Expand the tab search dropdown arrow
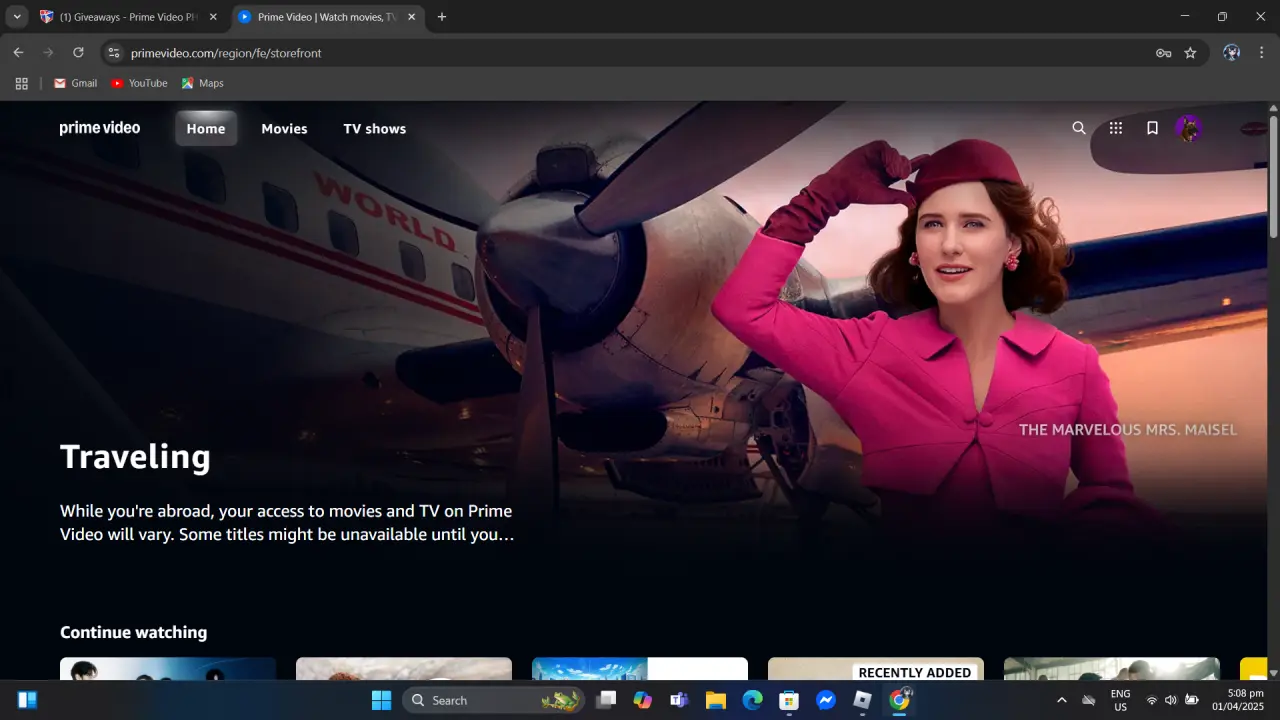 (16, 17)
